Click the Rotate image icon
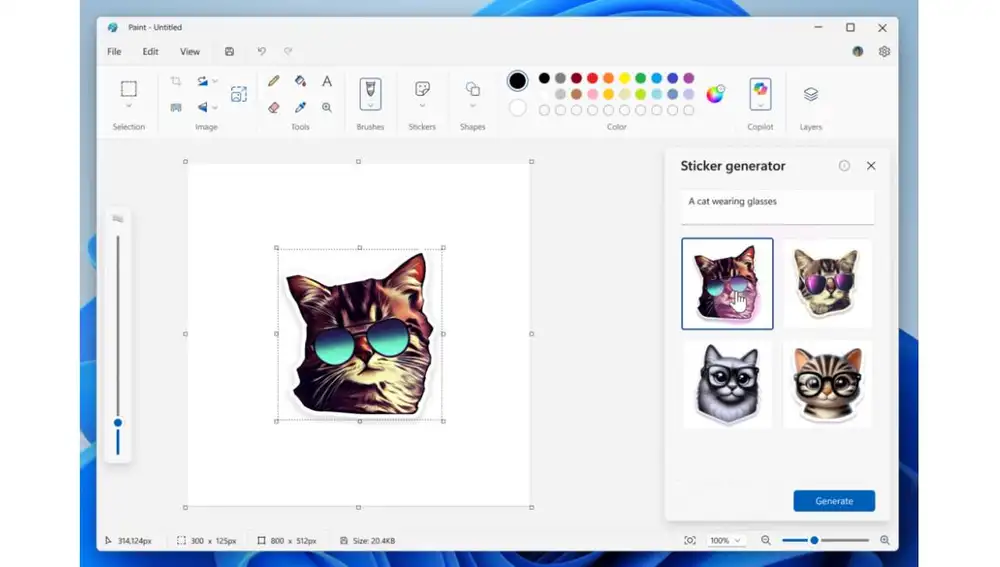The height and width of the screenshot is (567, 1000). pos(202,81)
